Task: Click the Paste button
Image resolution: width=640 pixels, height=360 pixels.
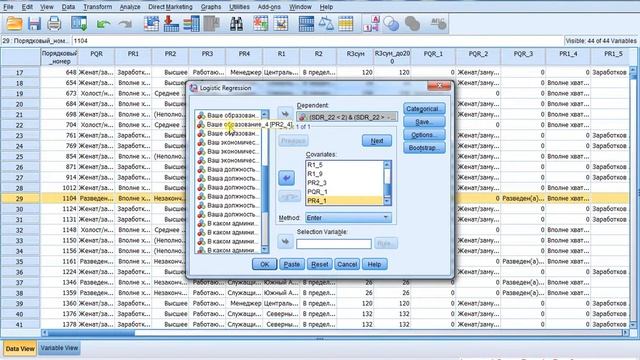Action: click(x=292, y=264)
